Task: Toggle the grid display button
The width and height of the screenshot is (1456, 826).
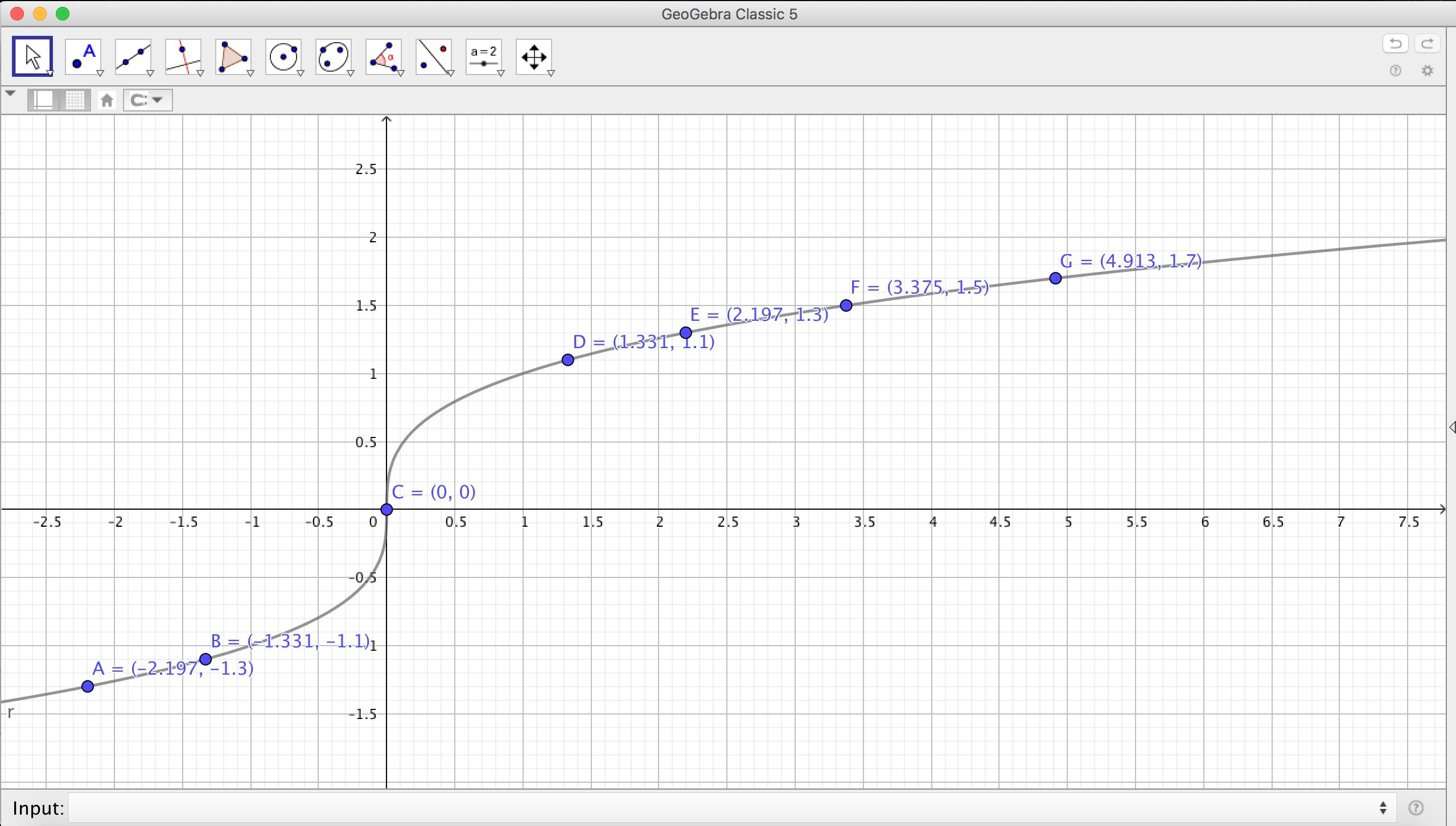Action: click(x=75, y=100)
